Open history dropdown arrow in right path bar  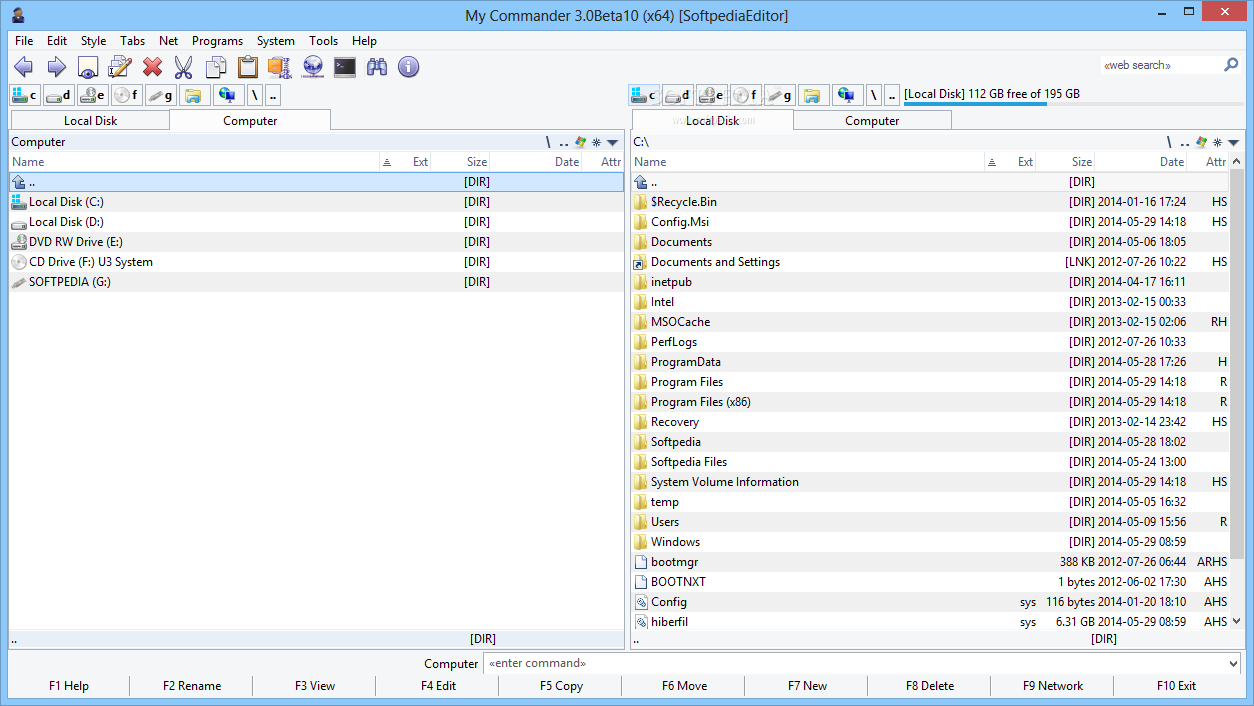1234,142
